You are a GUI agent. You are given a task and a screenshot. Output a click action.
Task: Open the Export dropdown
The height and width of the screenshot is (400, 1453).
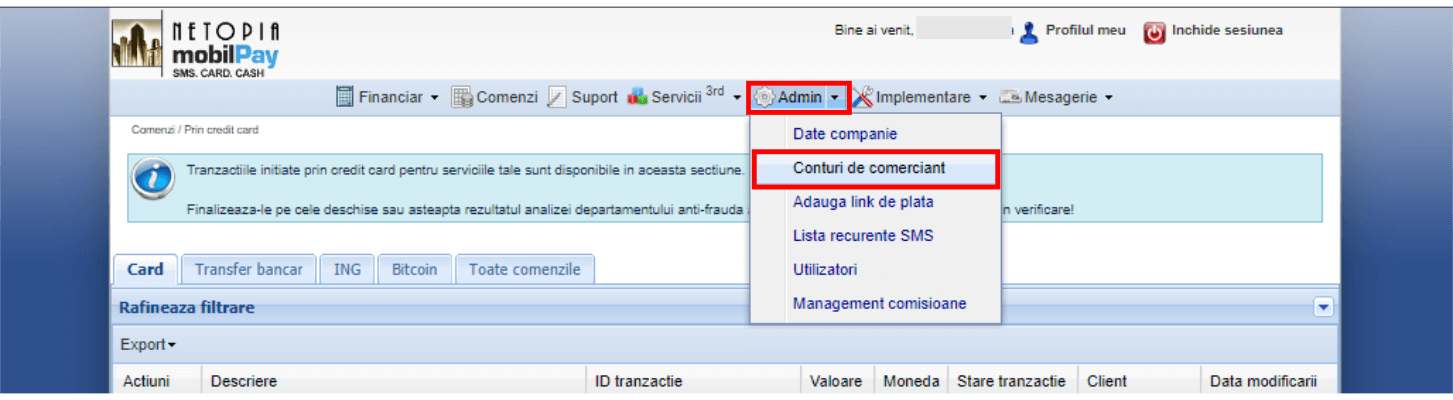pos(147,344)
